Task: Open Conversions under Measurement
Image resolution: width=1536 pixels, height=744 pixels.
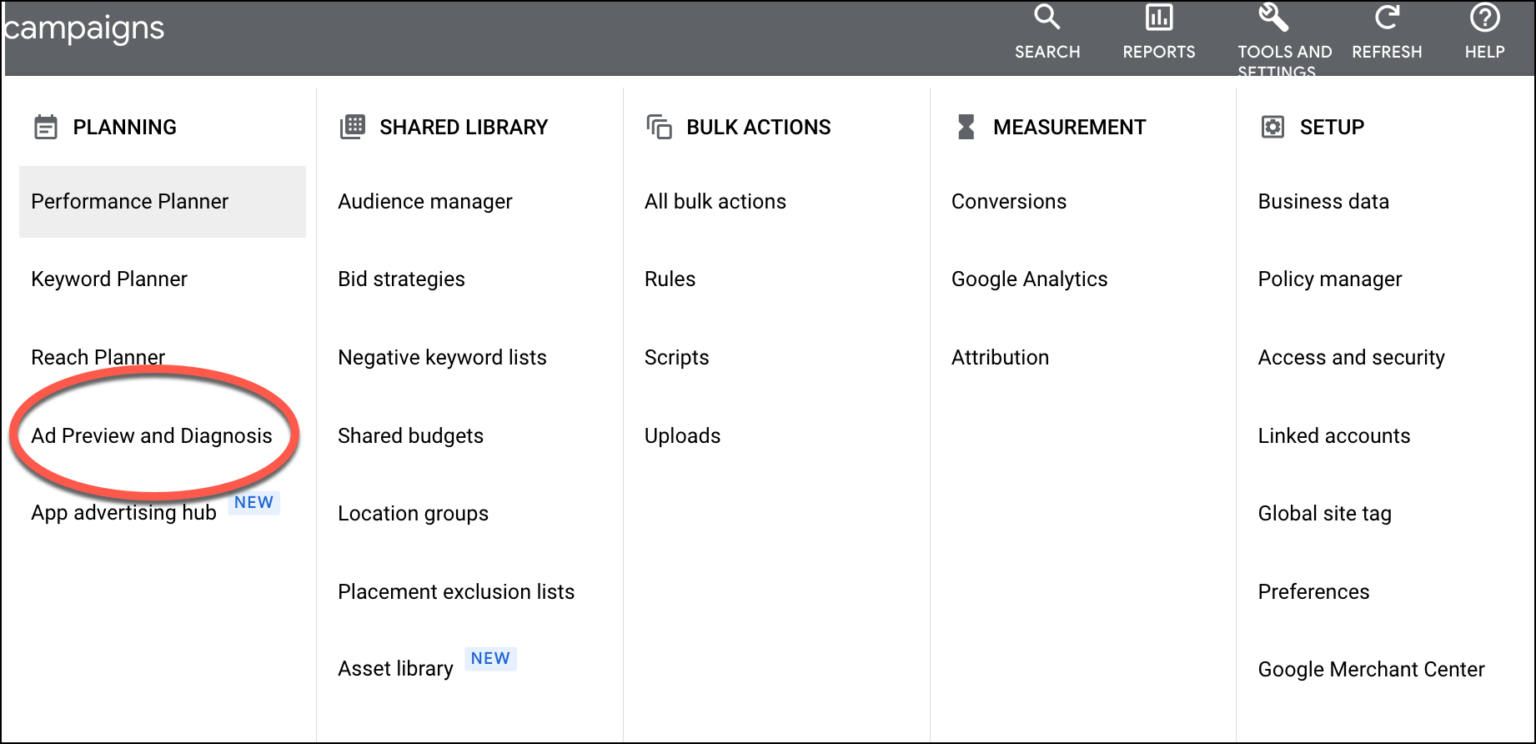Action: (x=1009, y=201)
